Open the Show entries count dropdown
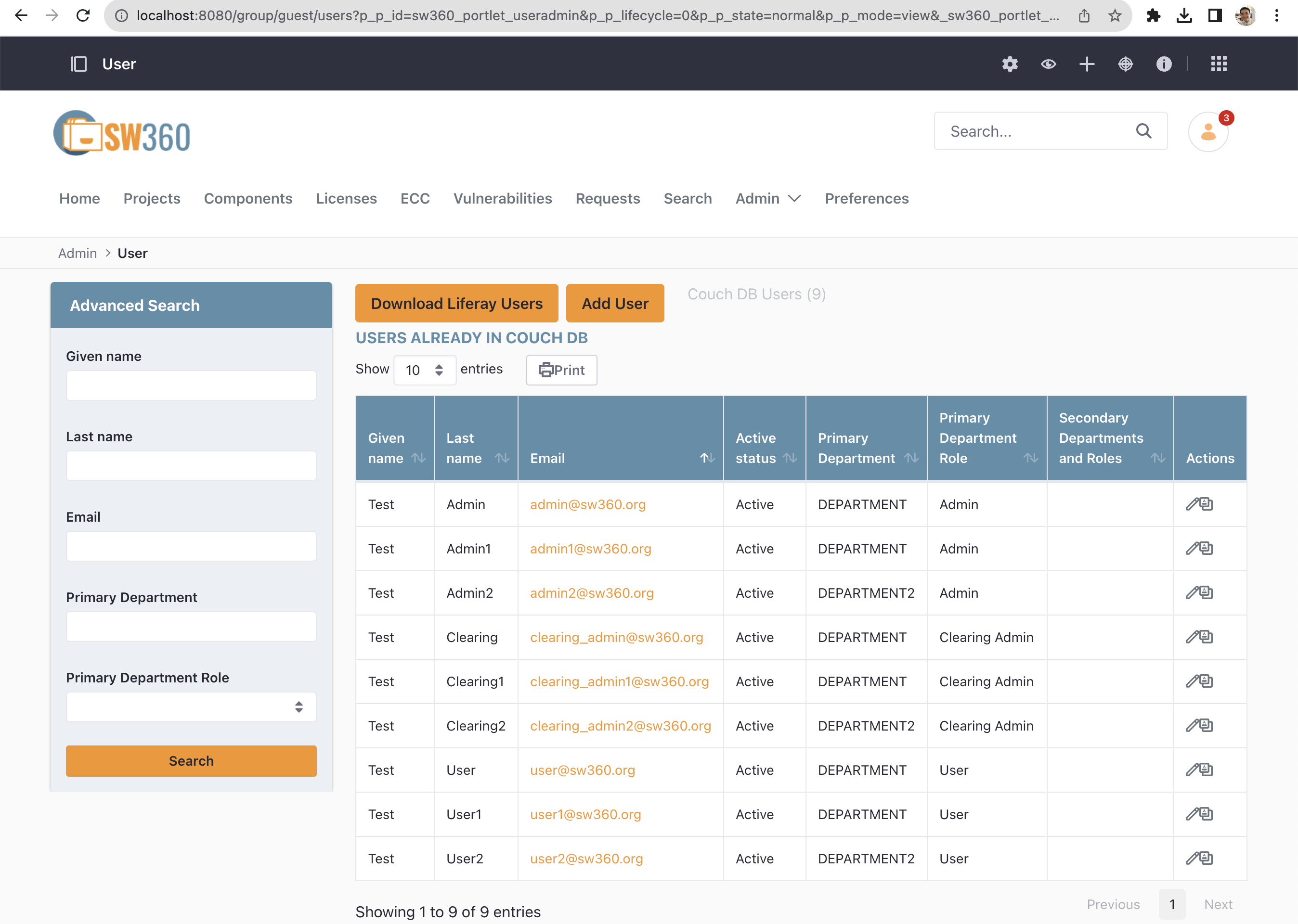The height and width of the screenshot is (924, 1298). click(425, 370)
